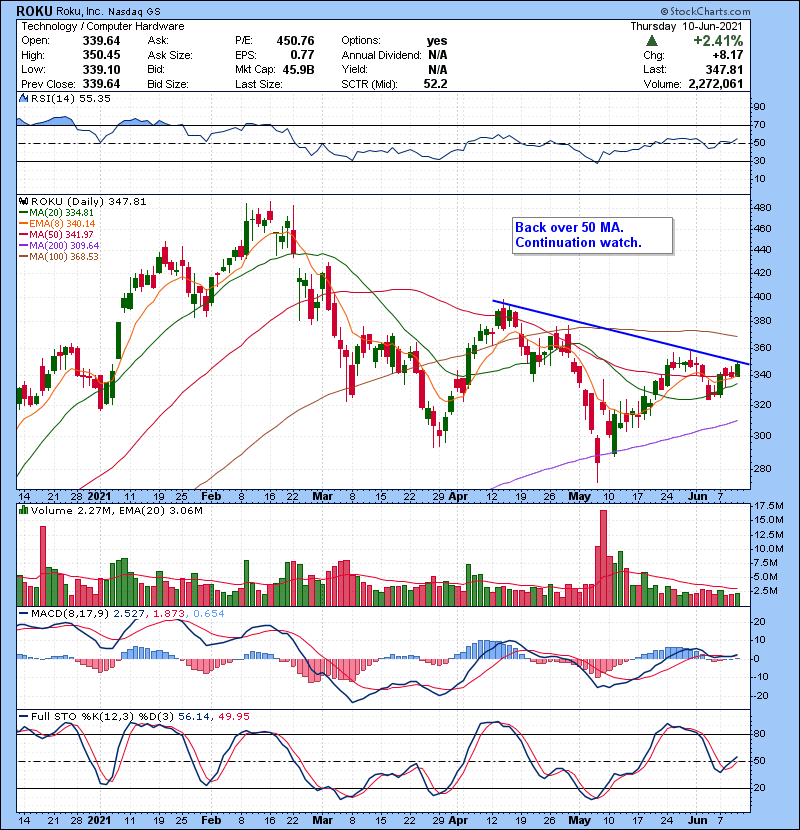
Task: Select the green up-arrow change indicator
Action: pyautogui.click(x=652, y=40)
